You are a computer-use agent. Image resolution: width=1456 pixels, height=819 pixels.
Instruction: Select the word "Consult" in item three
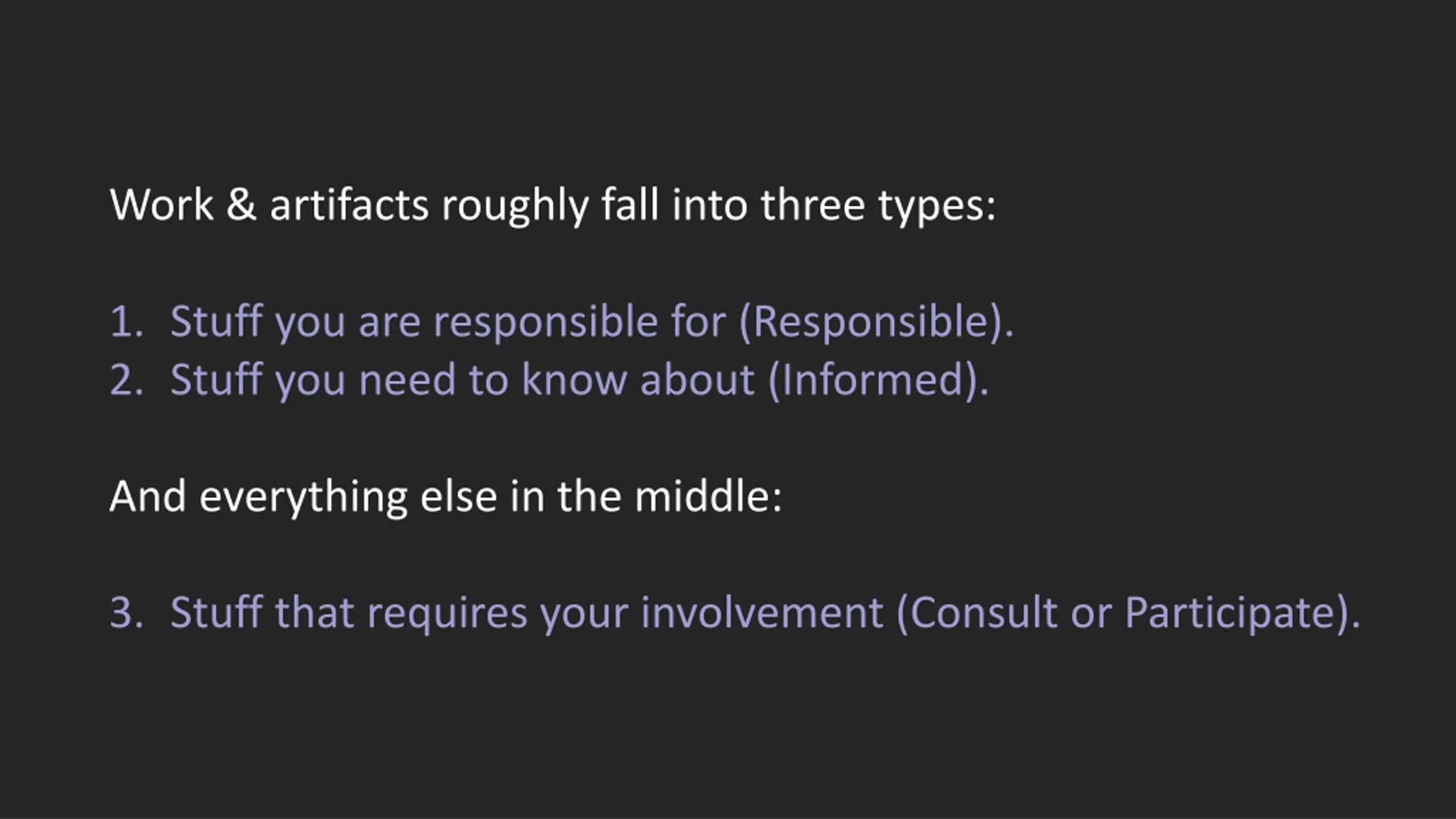coord(983,613)
